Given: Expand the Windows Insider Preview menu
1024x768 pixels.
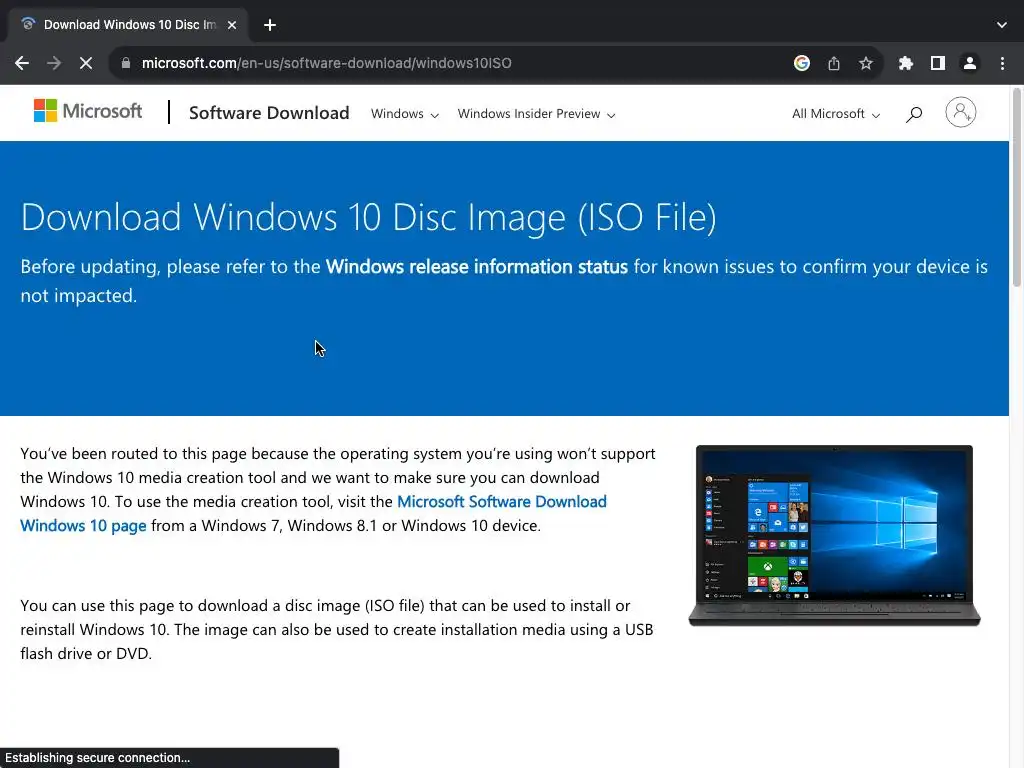Looking at the screenshot, I should click(536, 114).
